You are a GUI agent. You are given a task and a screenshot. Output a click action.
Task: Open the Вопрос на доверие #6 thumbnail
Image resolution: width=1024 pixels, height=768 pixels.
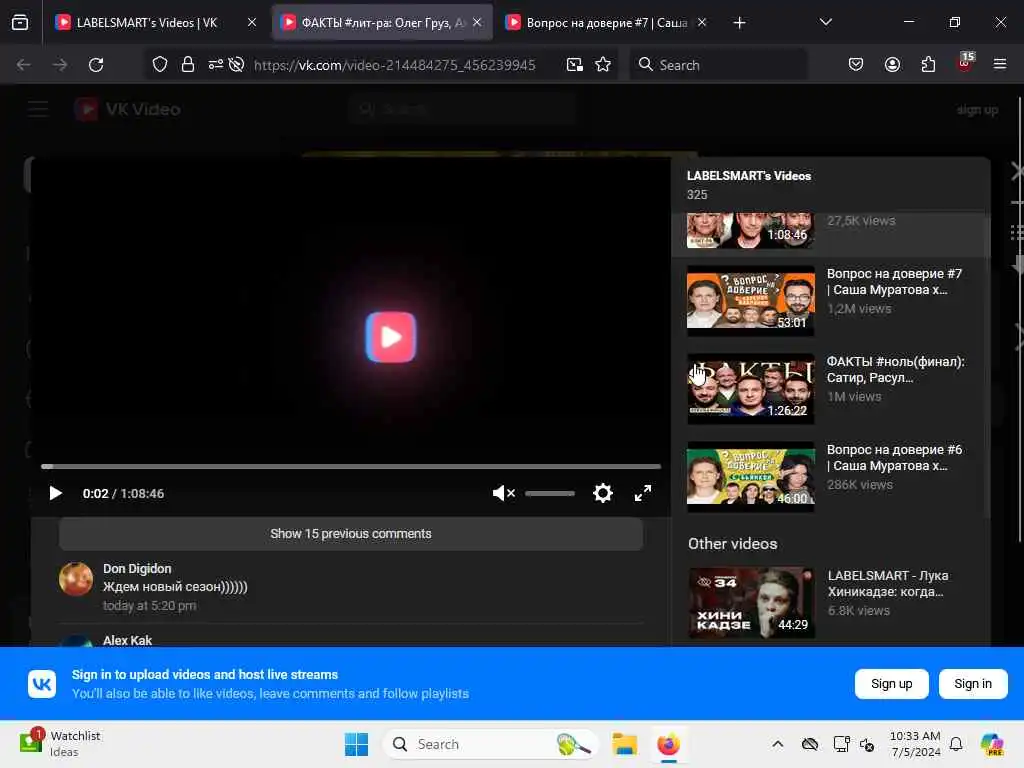(x=750, y=477)
